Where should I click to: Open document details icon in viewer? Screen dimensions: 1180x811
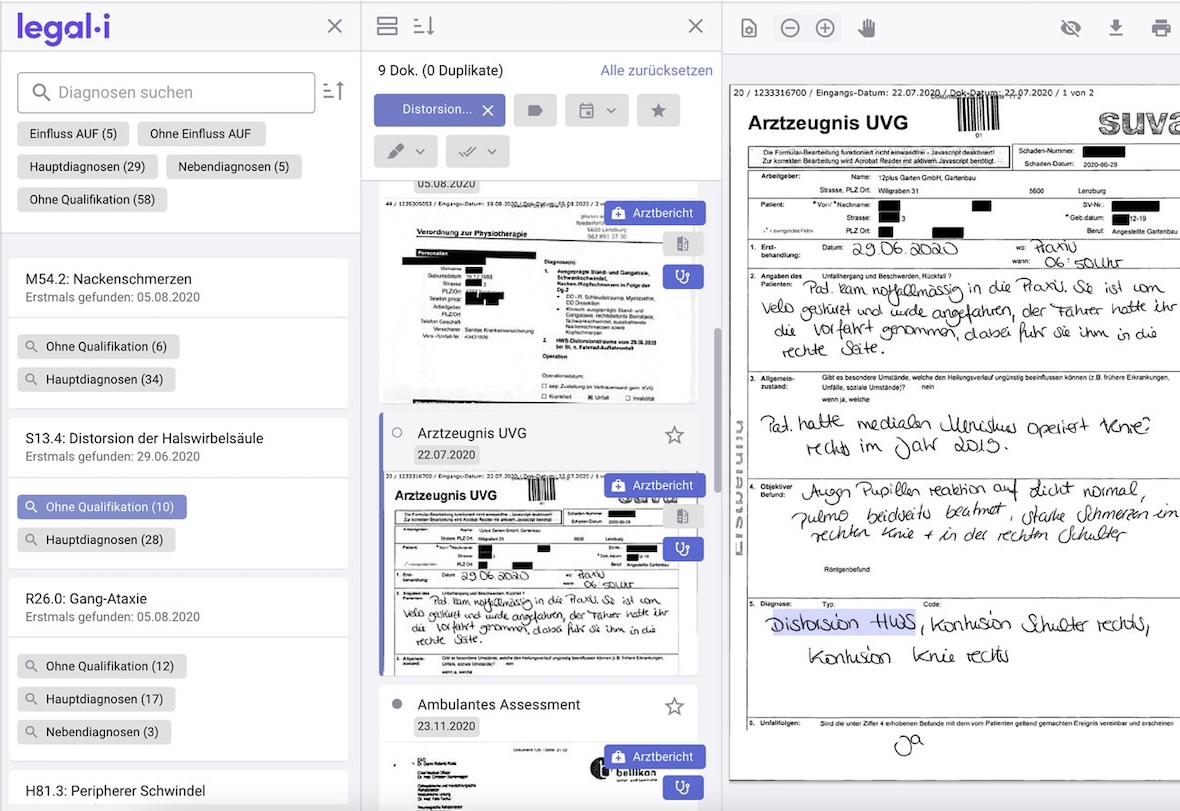(x=749, y=29)
